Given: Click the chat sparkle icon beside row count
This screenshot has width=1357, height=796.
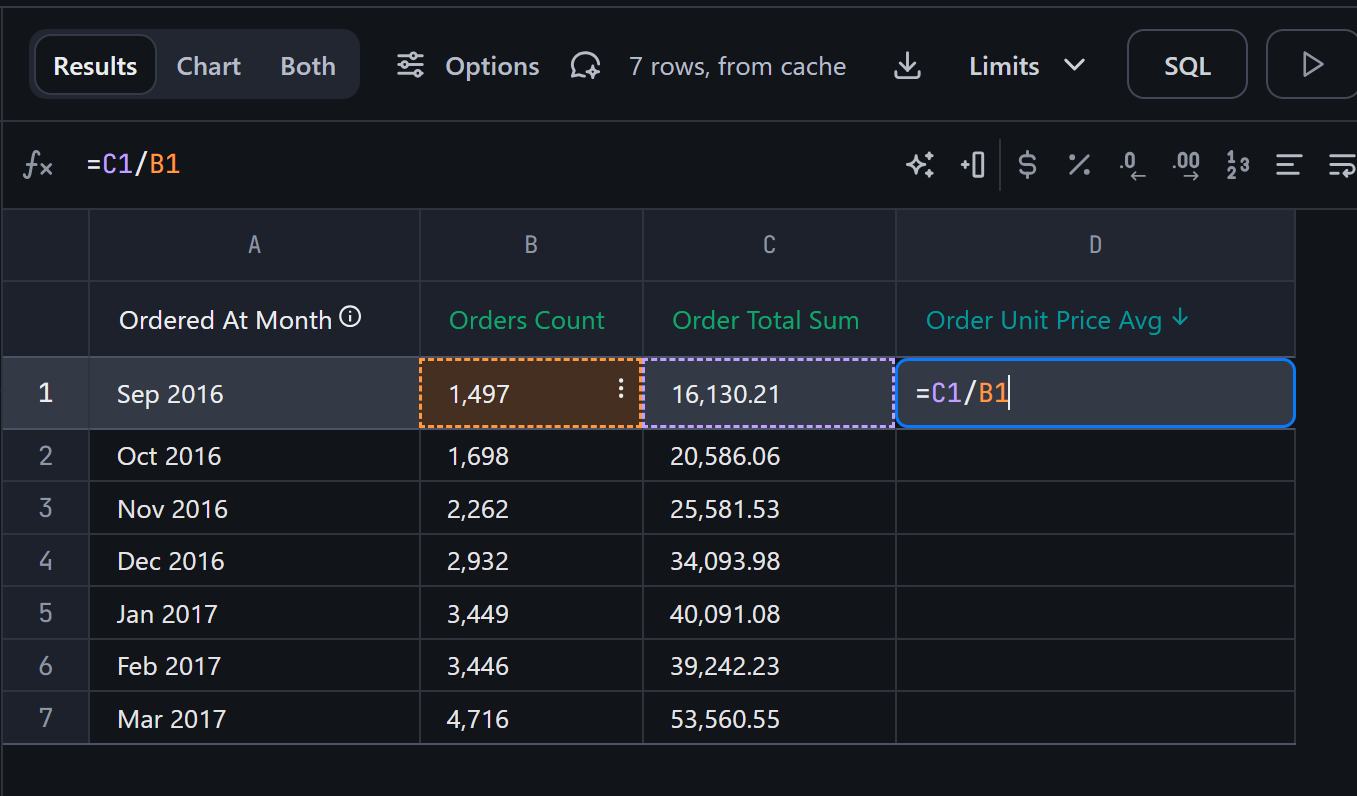Looking at the screenshot, I should tap(585, 66).
